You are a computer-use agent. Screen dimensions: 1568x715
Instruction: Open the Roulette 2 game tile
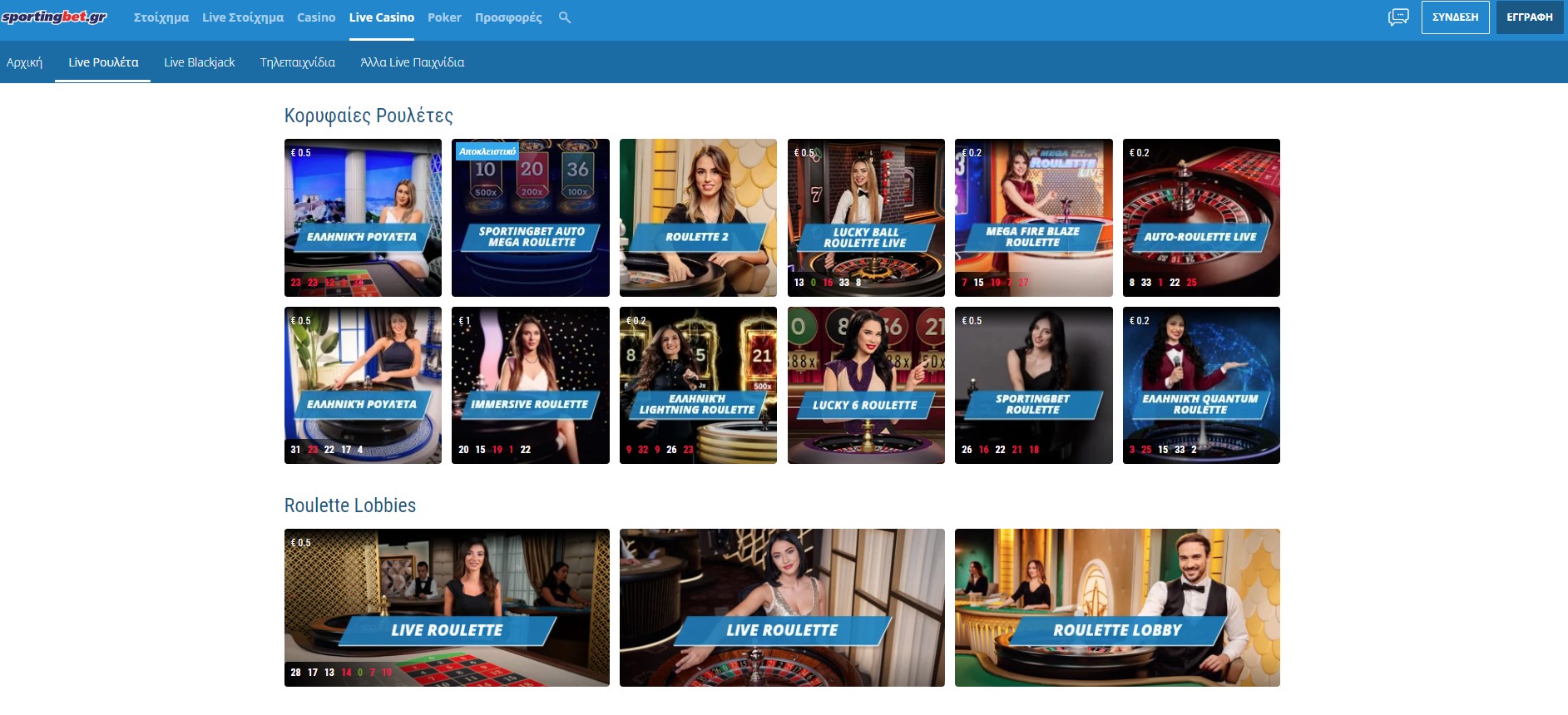698,218
